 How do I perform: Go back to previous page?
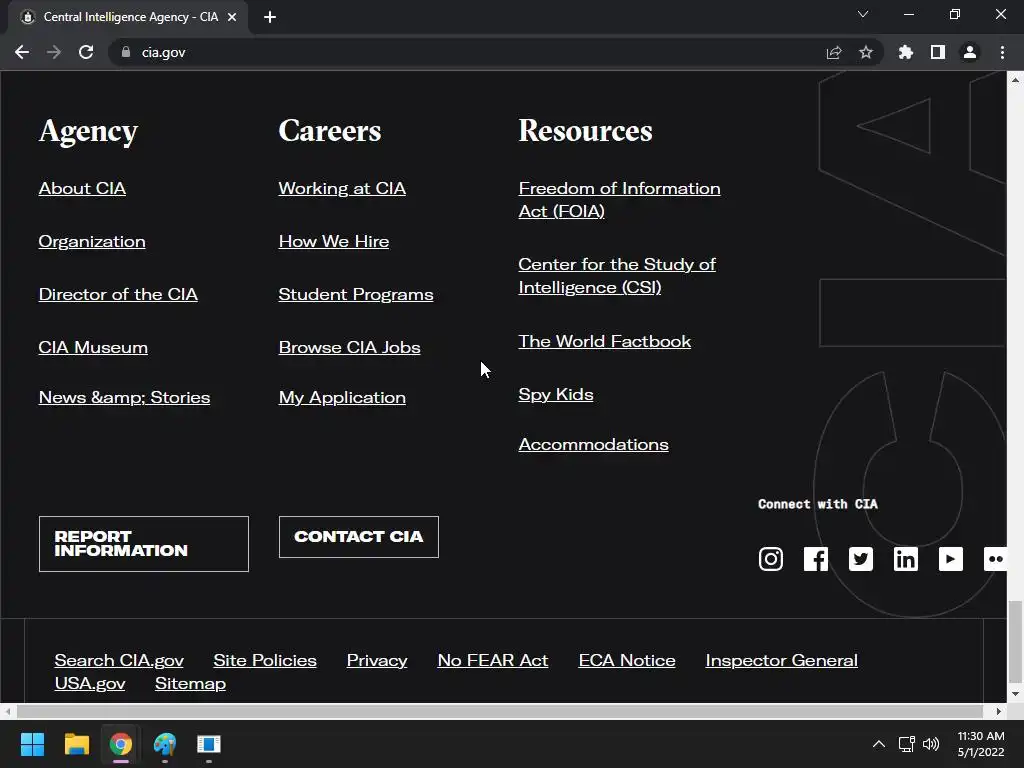click(22, 52)
